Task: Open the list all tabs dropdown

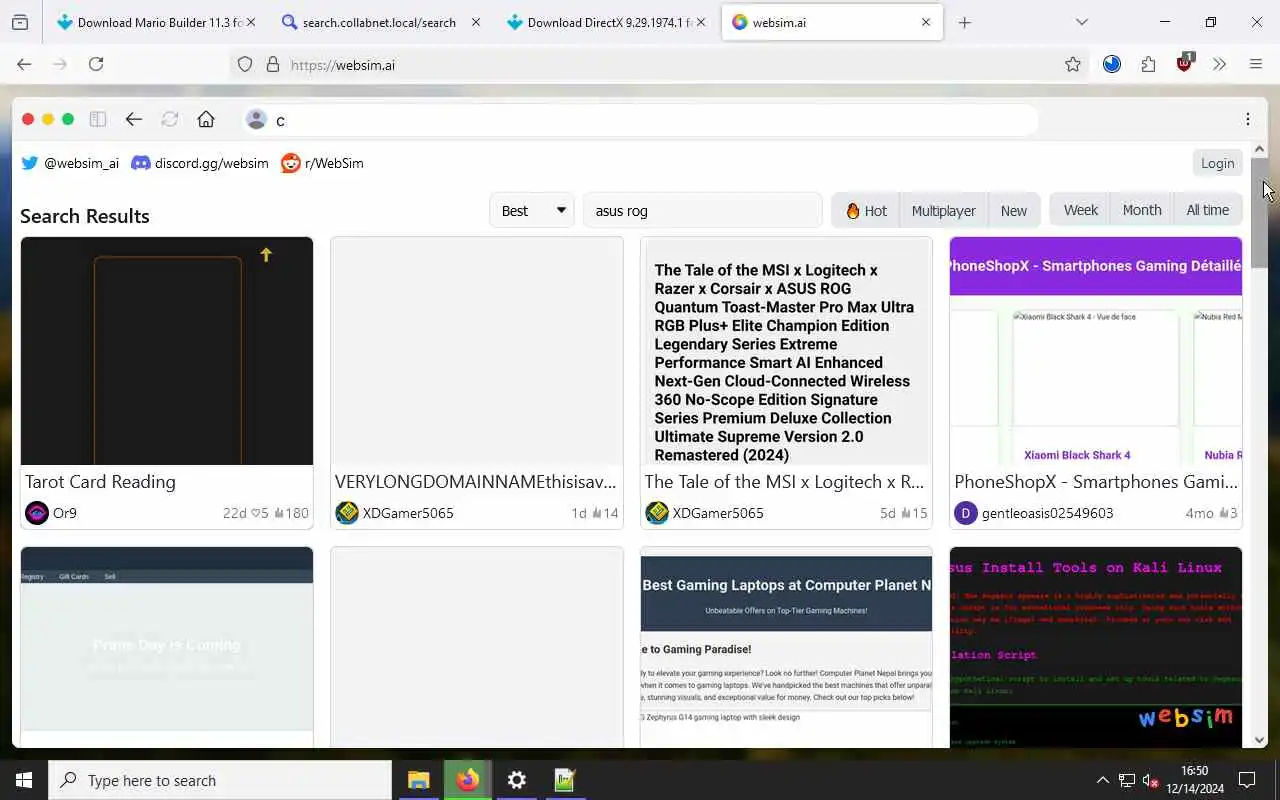Action: (1081, 22)
